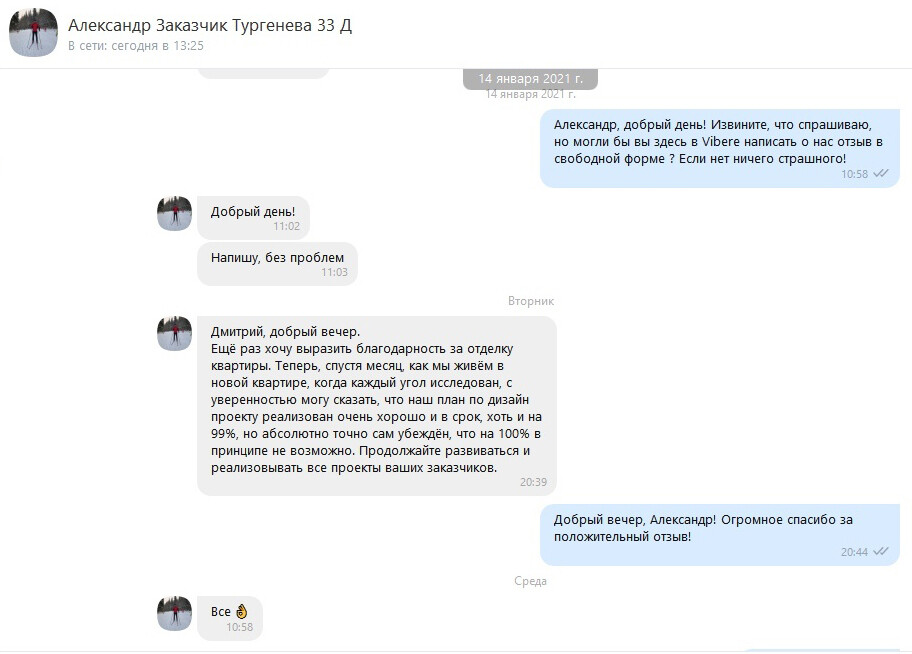Select the long review message starting 'Дмитрий, добрый вечер'
Image resolution: width=912 pixels, height=654 pixels.
tap(377, 406)
